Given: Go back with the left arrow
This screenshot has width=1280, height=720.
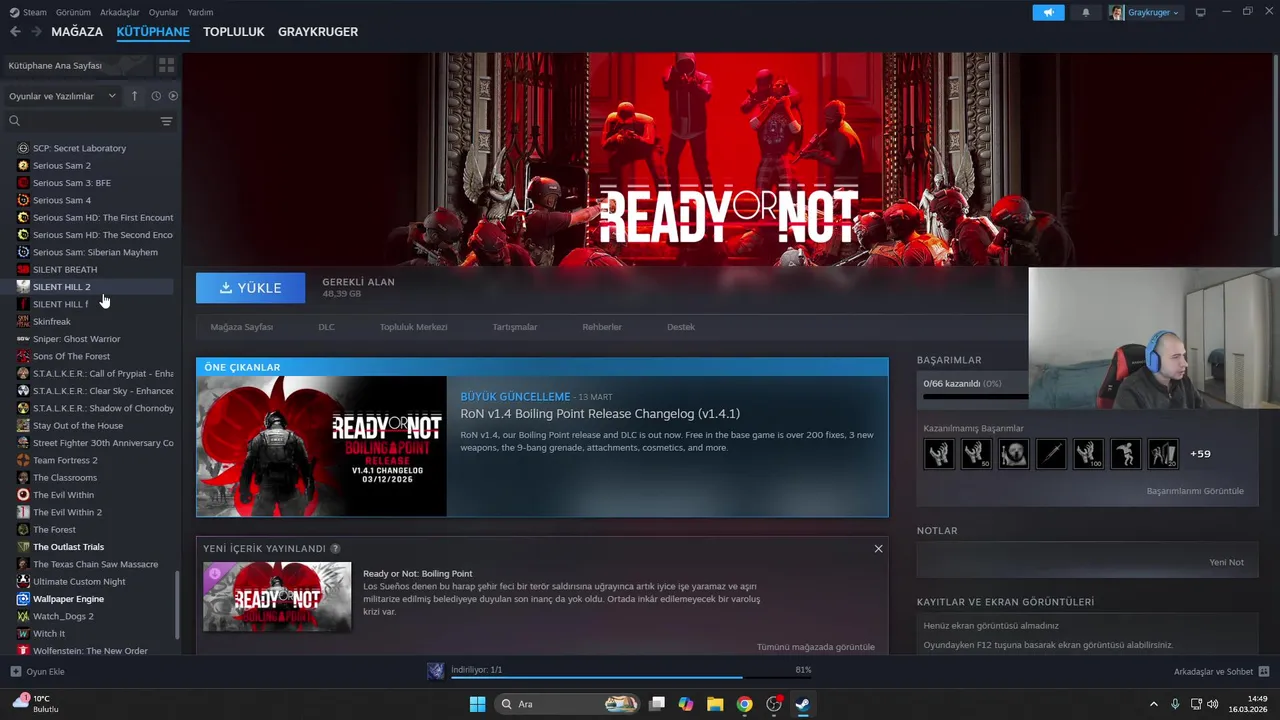Looking at the screenshot, I should pos(15,32).
